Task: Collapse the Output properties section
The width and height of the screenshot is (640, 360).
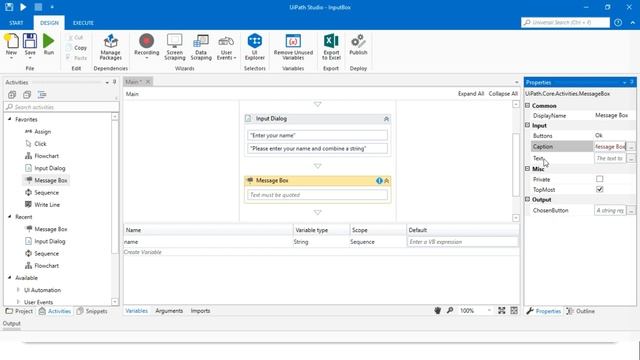Action: pyautogui.click(x=527, y=199)
